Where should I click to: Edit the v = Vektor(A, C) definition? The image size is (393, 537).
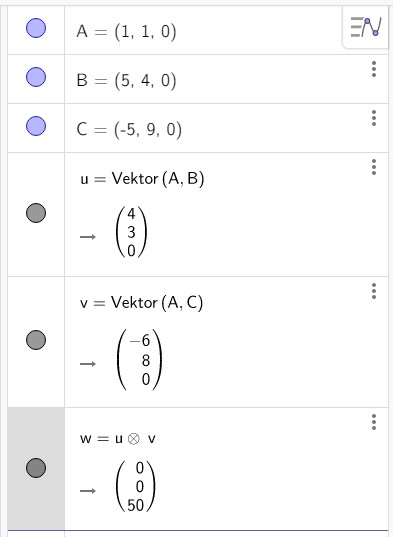point(141,303)
